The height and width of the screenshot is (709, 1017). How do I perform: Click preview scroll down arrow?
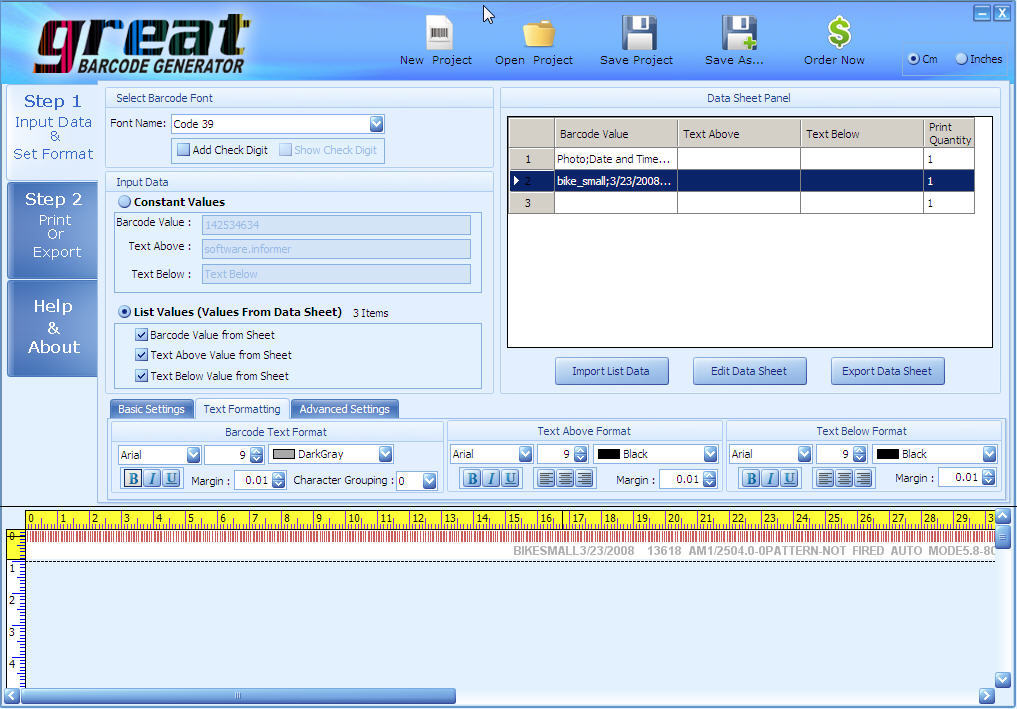[x=1003, y=679]
